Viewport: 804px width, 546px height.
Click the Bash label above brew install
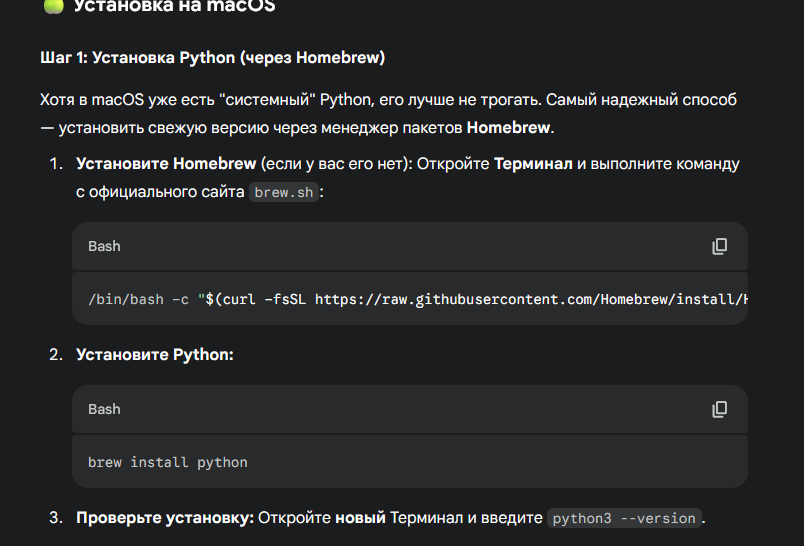104,409
